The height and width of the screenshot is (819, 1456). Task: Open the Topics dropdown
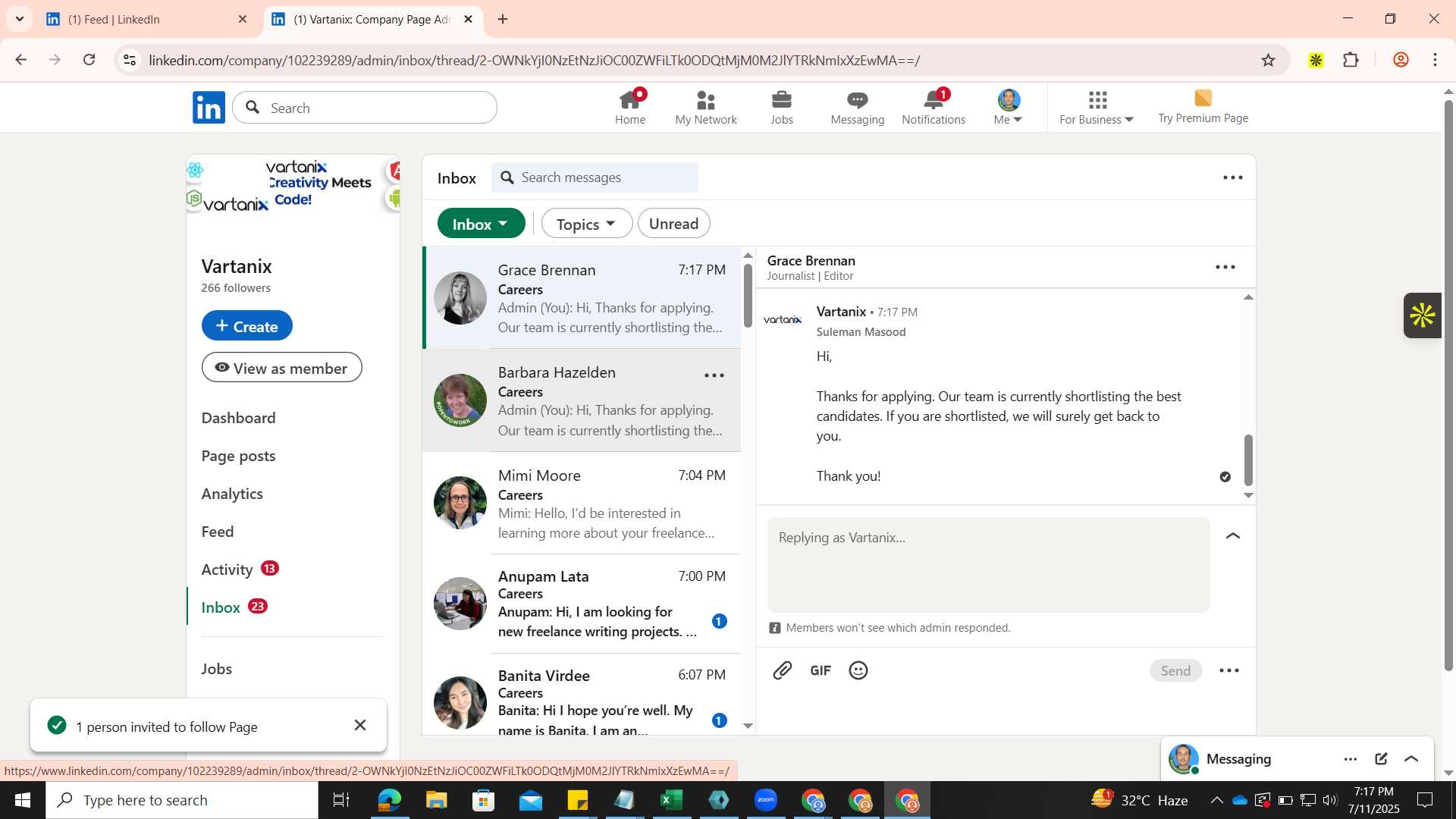coord(586,224)
